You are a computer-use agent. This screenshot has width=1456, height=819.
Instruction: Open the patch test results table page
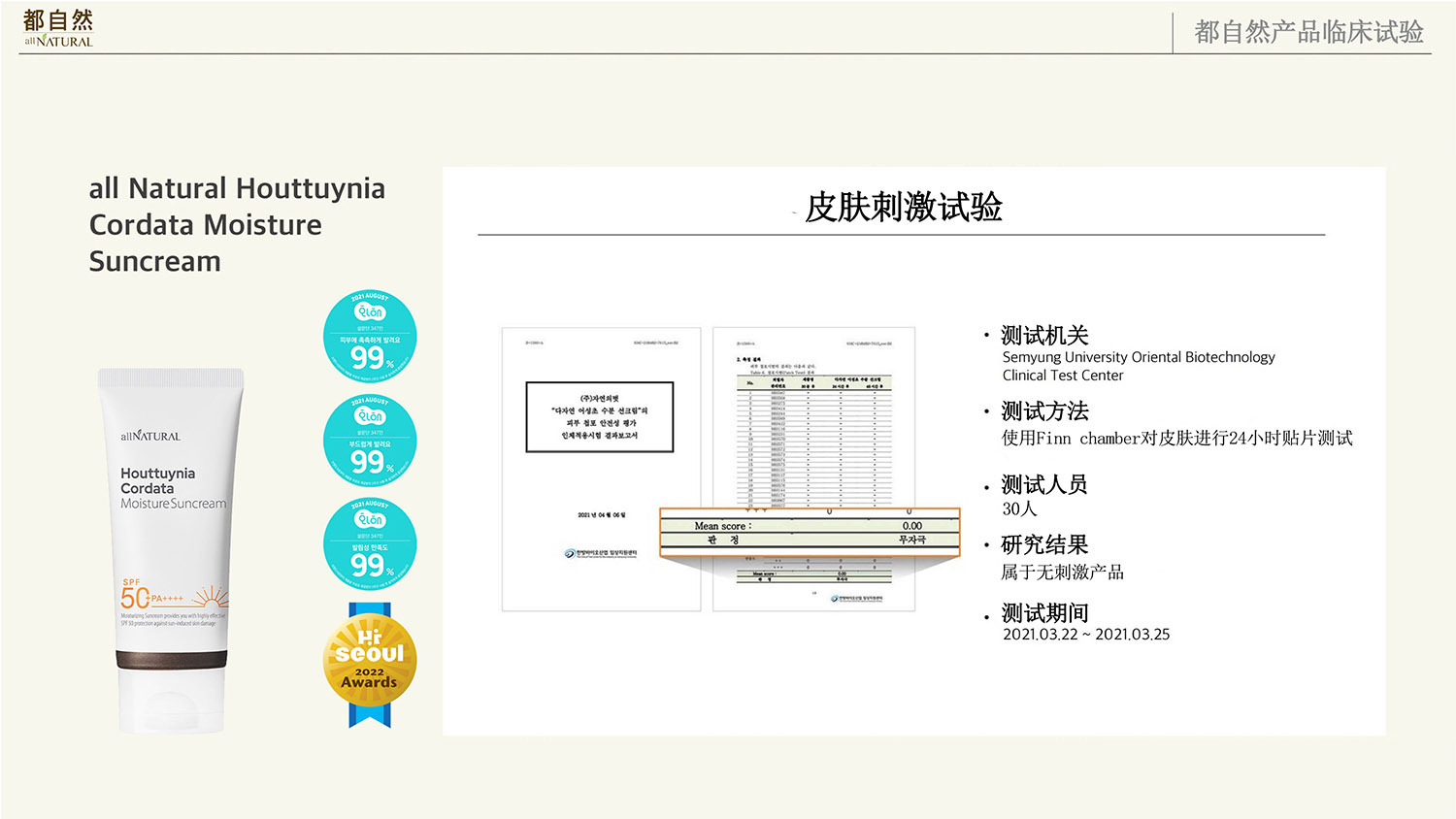tap(813, 427)
